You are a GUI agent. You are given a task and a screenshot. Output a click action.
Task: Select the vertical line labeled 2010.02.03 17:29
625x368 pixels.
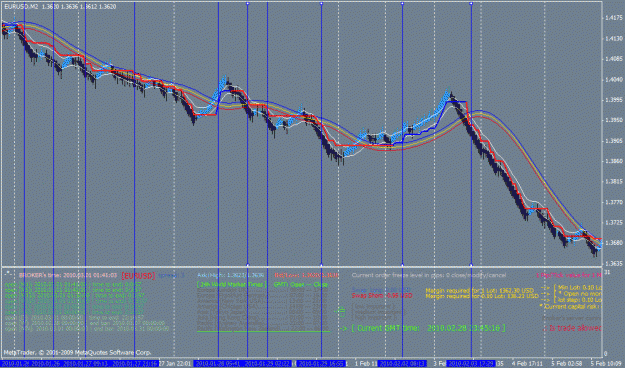[472, 179]
